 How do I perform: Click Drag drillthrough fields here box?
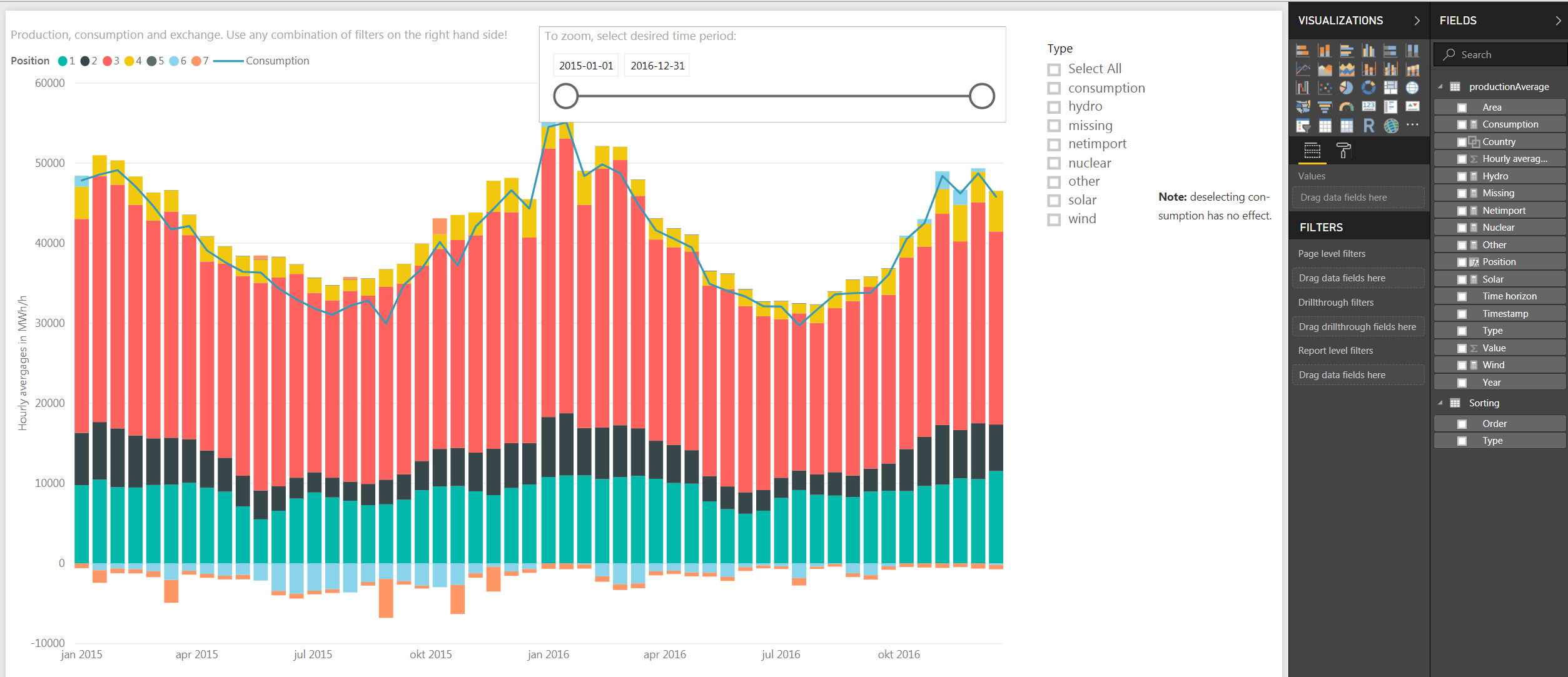coord(1358,327)
